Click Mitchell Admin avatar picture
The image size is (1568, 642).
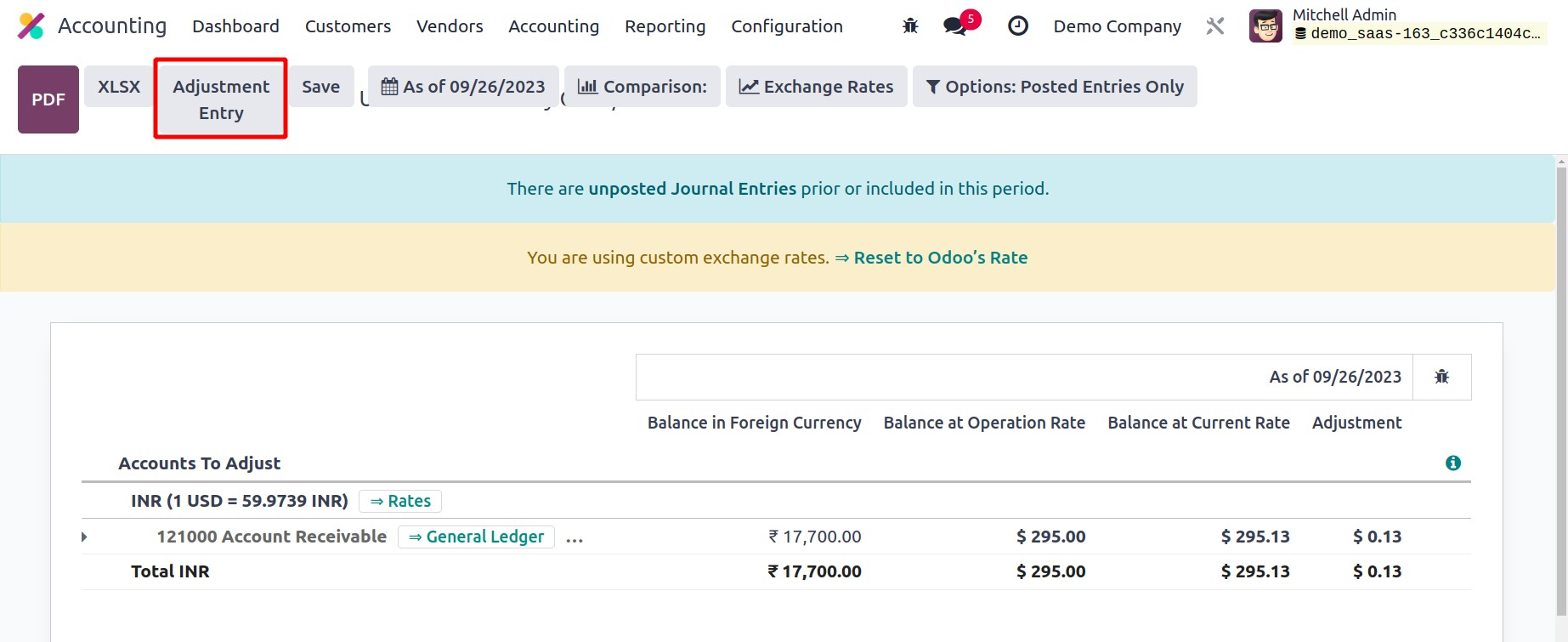(x=1265, y=26)
